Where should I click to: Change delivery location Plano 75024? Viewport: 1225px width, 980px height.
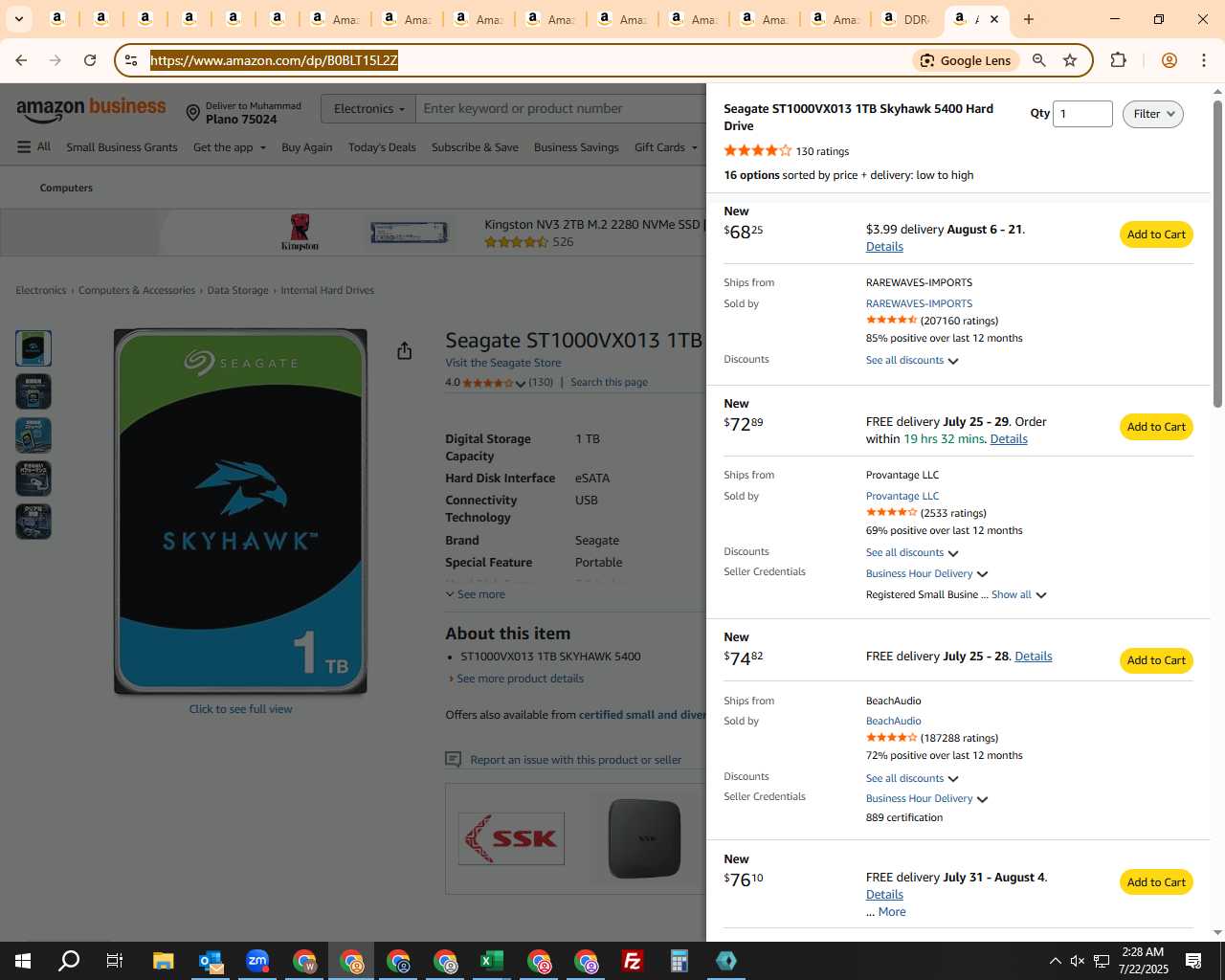click(244, 113)
